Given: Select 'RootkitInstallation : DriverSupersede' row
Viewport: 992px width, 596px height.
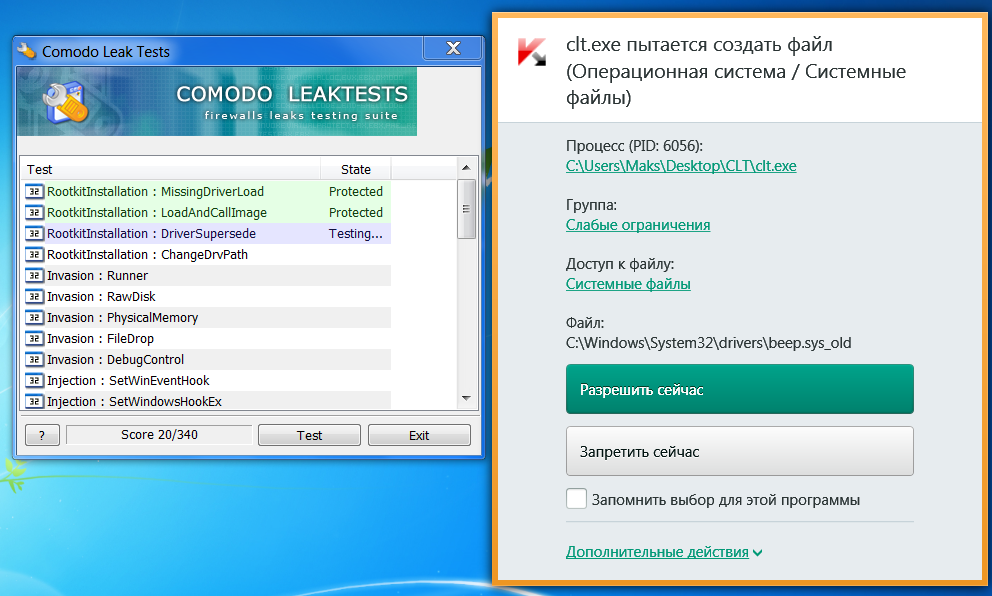Looking at the screenshot, I should (206, 233).
